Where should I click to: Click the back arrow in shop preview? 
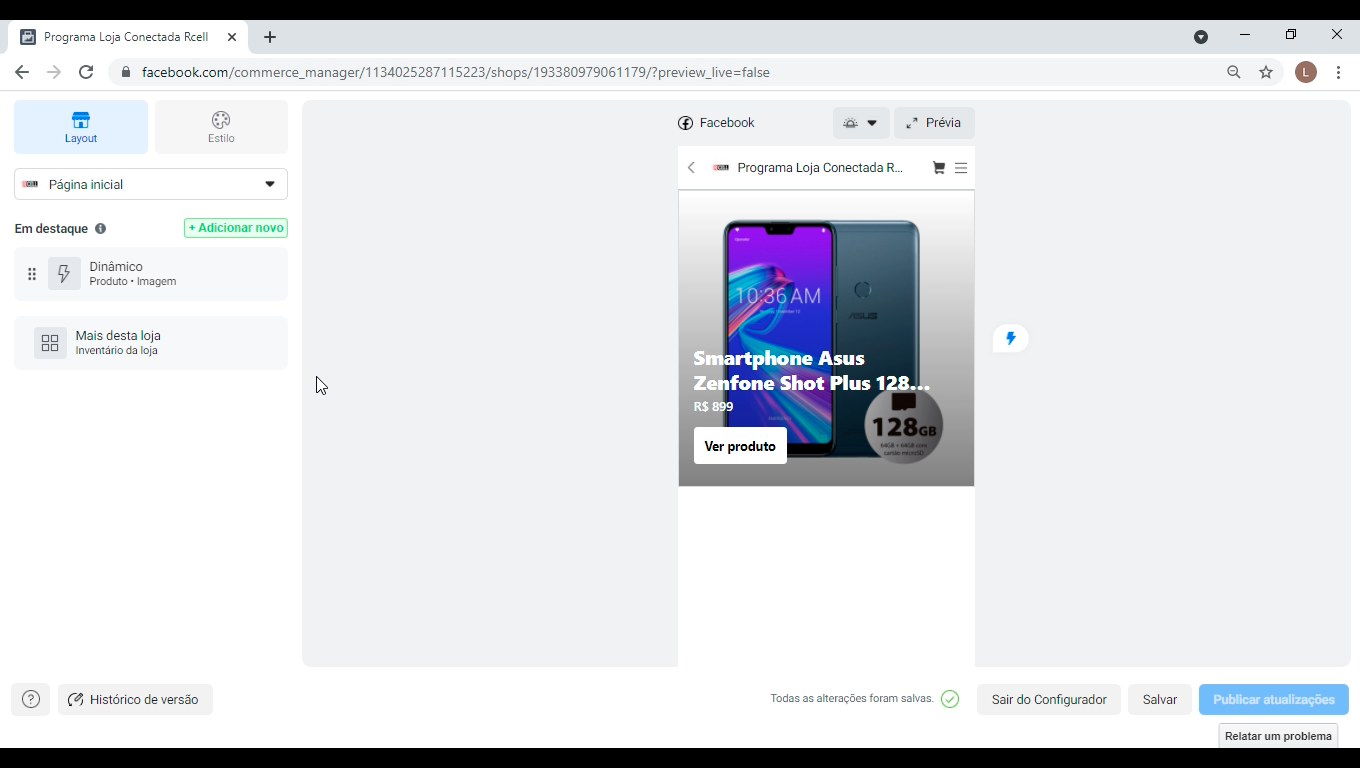[691, 168]
